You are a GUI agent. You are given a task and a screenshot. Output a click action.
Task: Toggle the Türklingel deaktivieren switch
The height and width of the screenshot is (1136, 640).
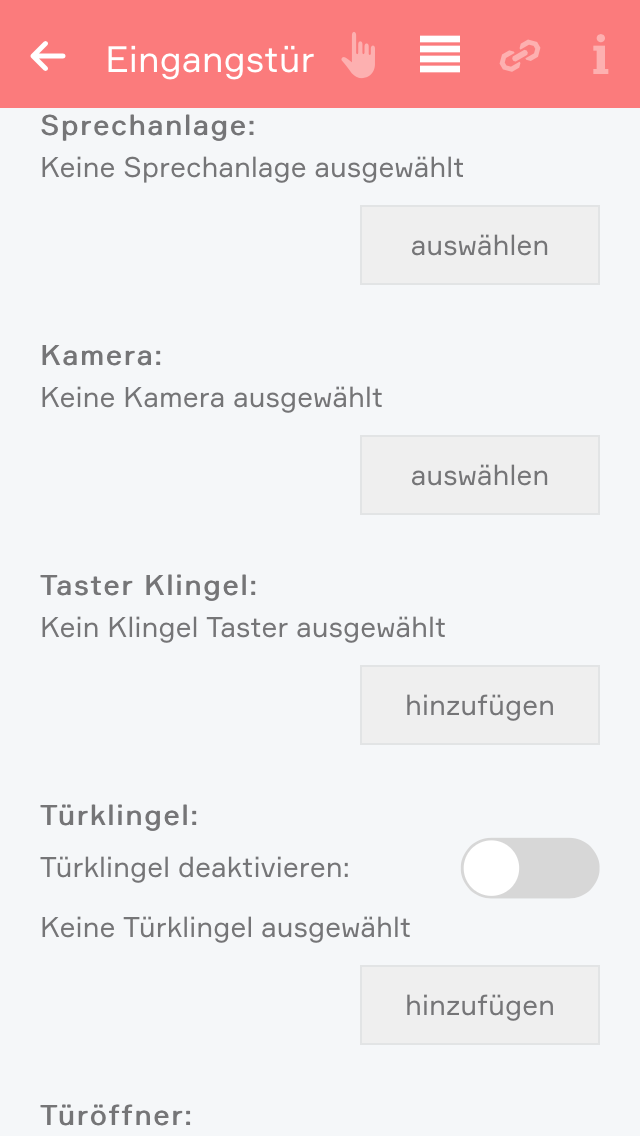(530, 868)
